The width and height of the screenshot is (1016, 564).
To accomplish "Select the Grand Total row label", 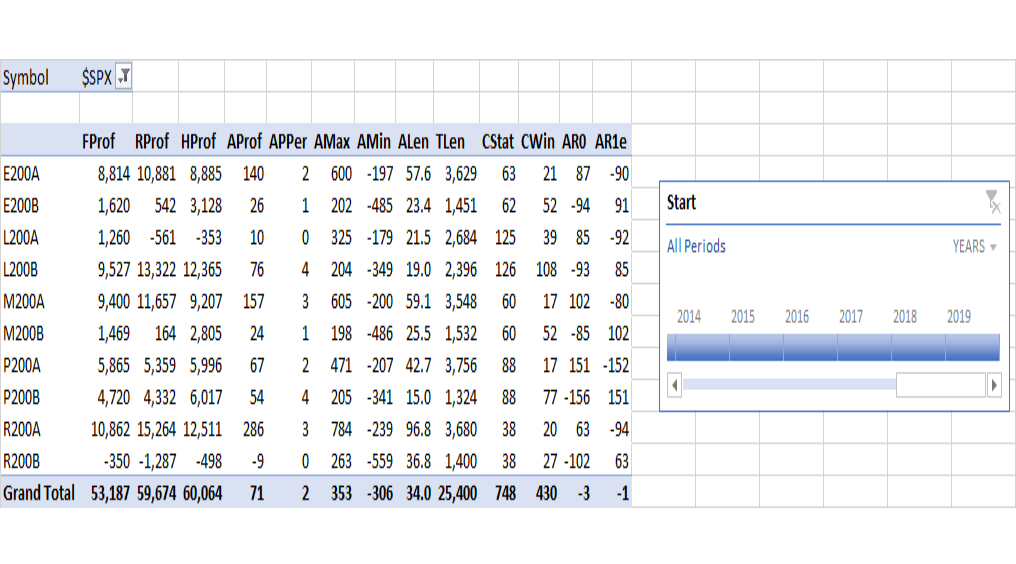I will (x=39, y=493).
